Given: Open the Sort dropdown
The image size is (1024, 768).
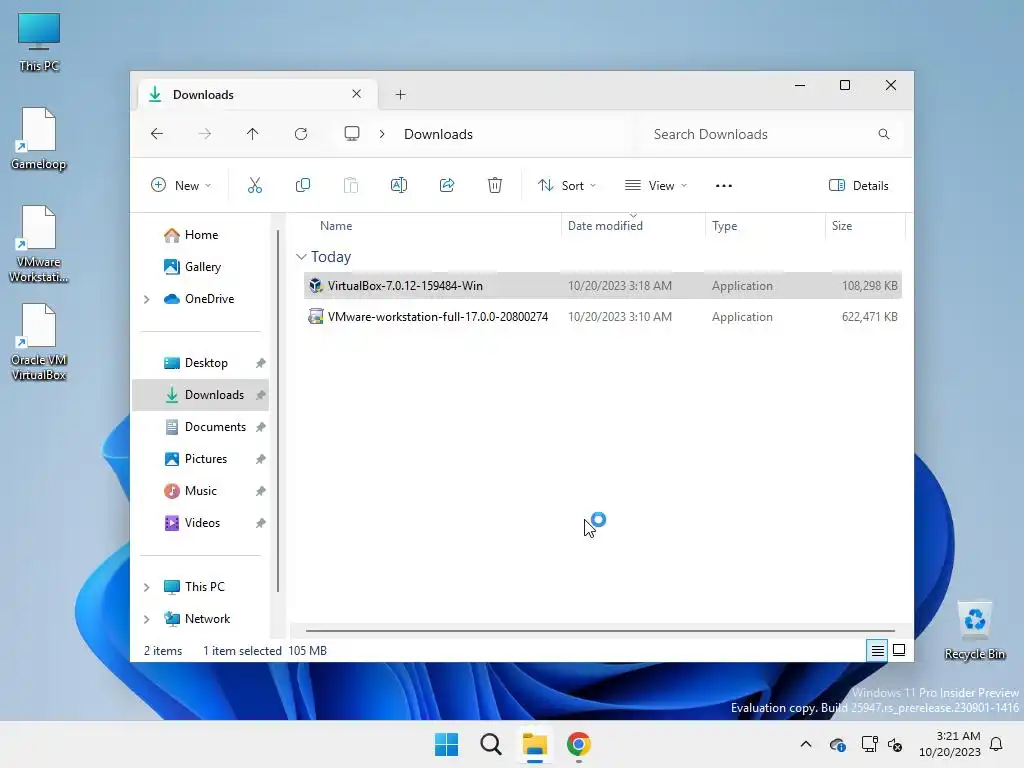Looking at the screenshot, I should (x=567, y=185).
